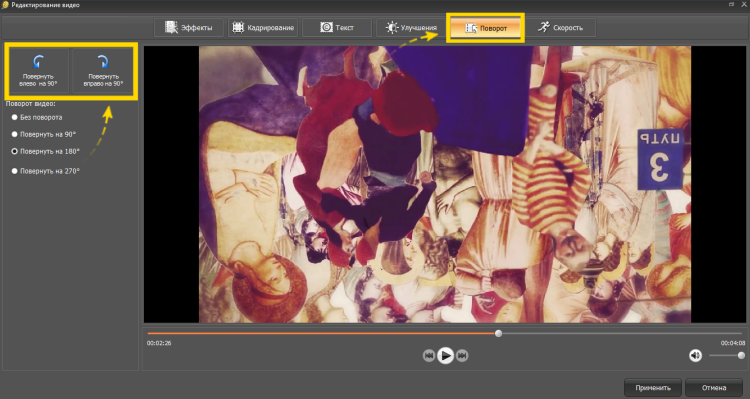Click the playback progress slider knob

498,333
